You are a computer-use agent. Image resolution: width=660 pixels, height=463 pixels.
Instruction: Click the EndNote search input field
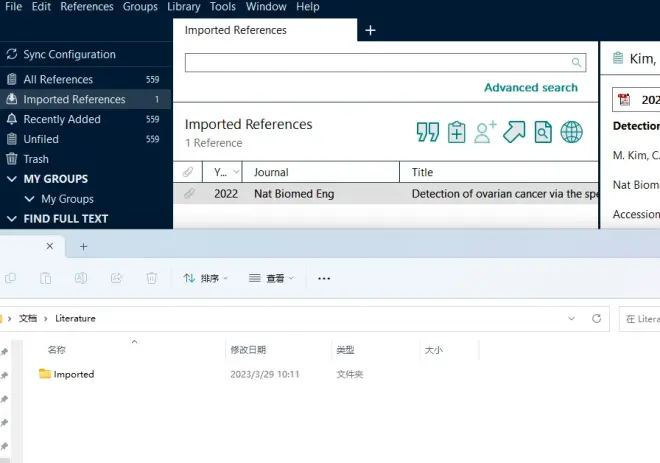tap(377, 62)
